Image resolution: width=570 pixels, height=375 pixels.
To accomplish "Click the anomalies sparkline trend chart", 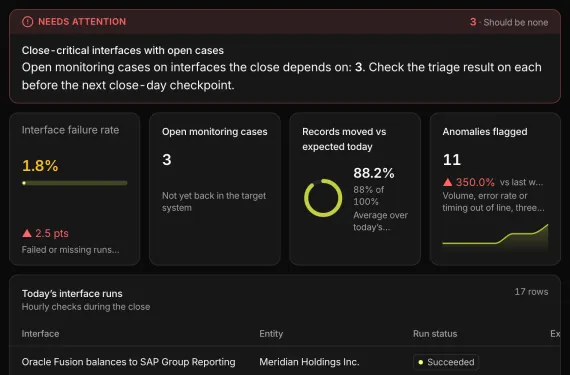I will point(495,238).
